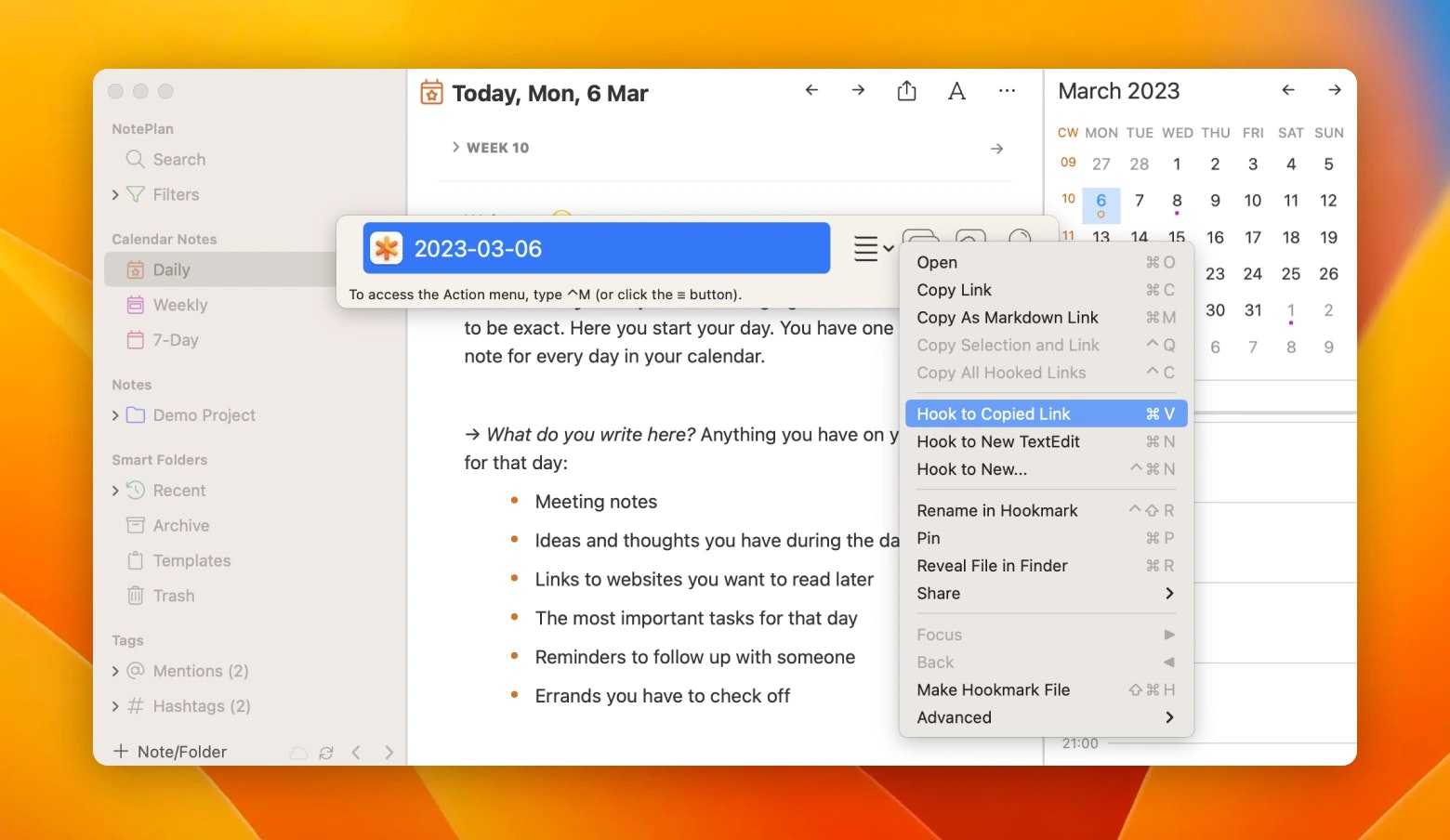Click the 'Meeting notes' bullet line
This screenshot has height=840, width=1450.
(x=596, y=502)
